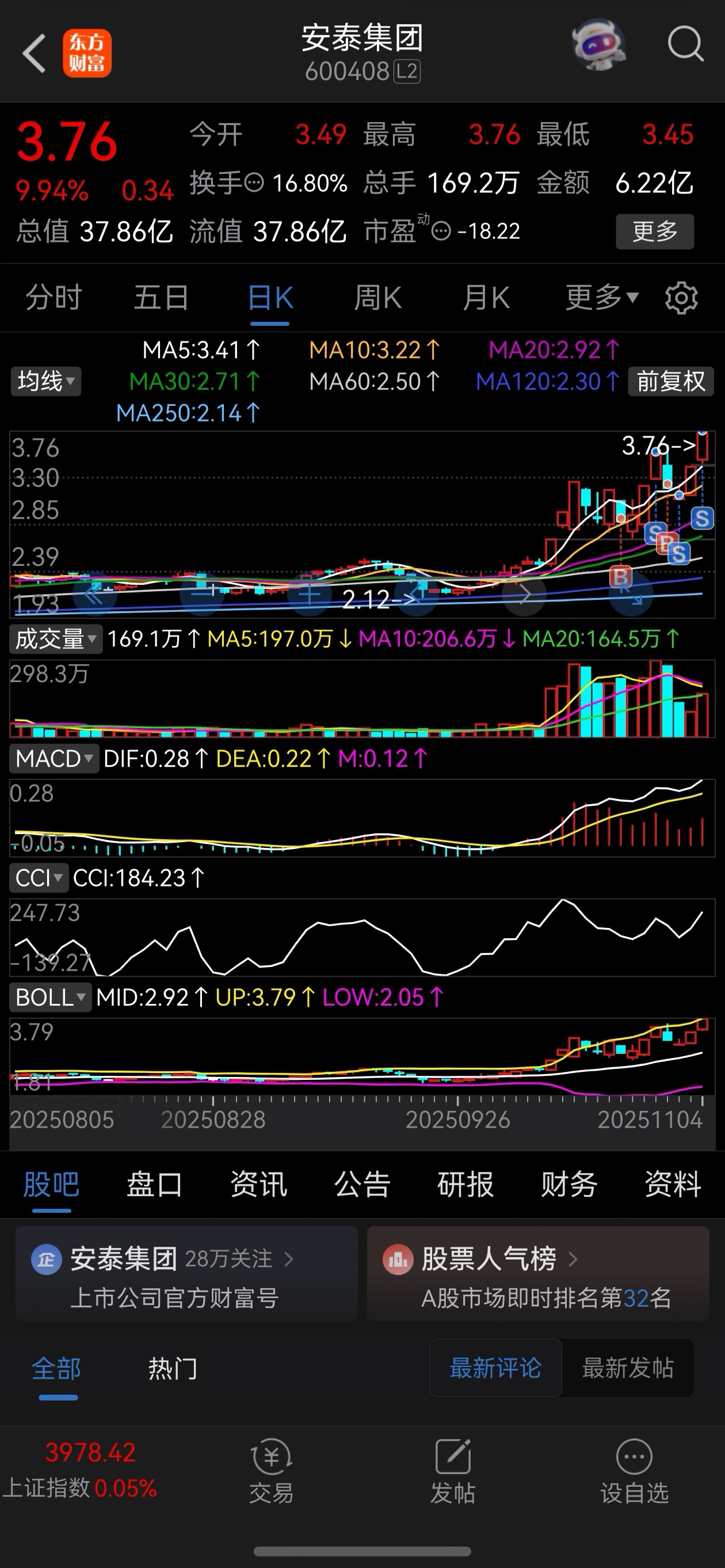Tap the L2 badge next to 600408
The height and width of the screenshot is (1568, 725).
(x=407, y=72)
